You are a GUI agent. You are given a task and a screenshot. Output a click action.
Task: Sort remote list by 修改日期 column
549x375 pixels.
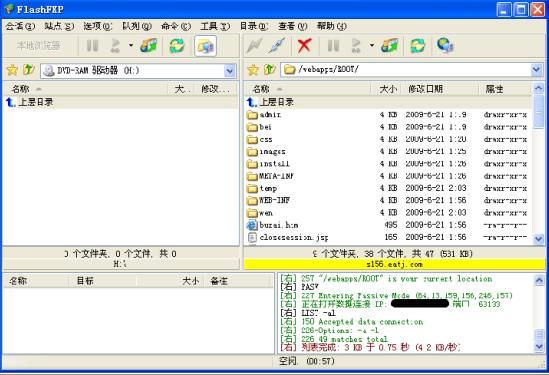440,89
